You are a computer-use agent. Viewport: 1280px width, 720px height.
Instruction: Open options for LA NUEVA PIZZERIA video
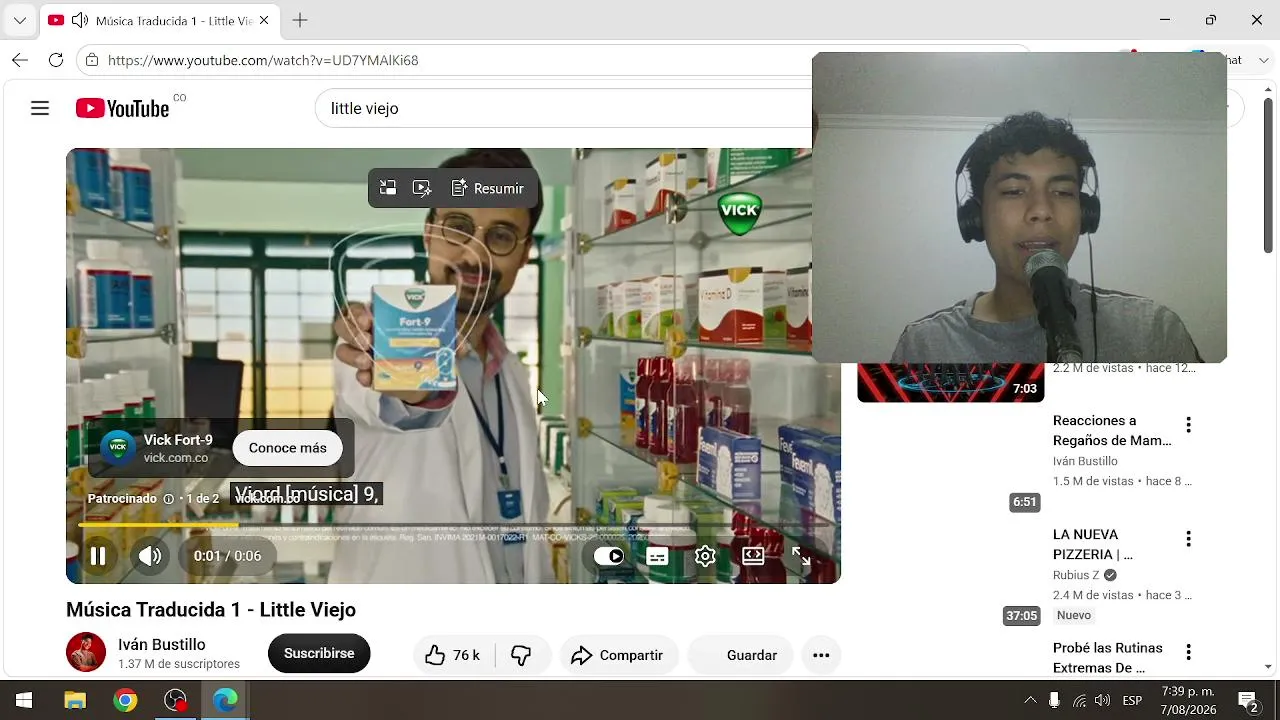coord(1188,539)
